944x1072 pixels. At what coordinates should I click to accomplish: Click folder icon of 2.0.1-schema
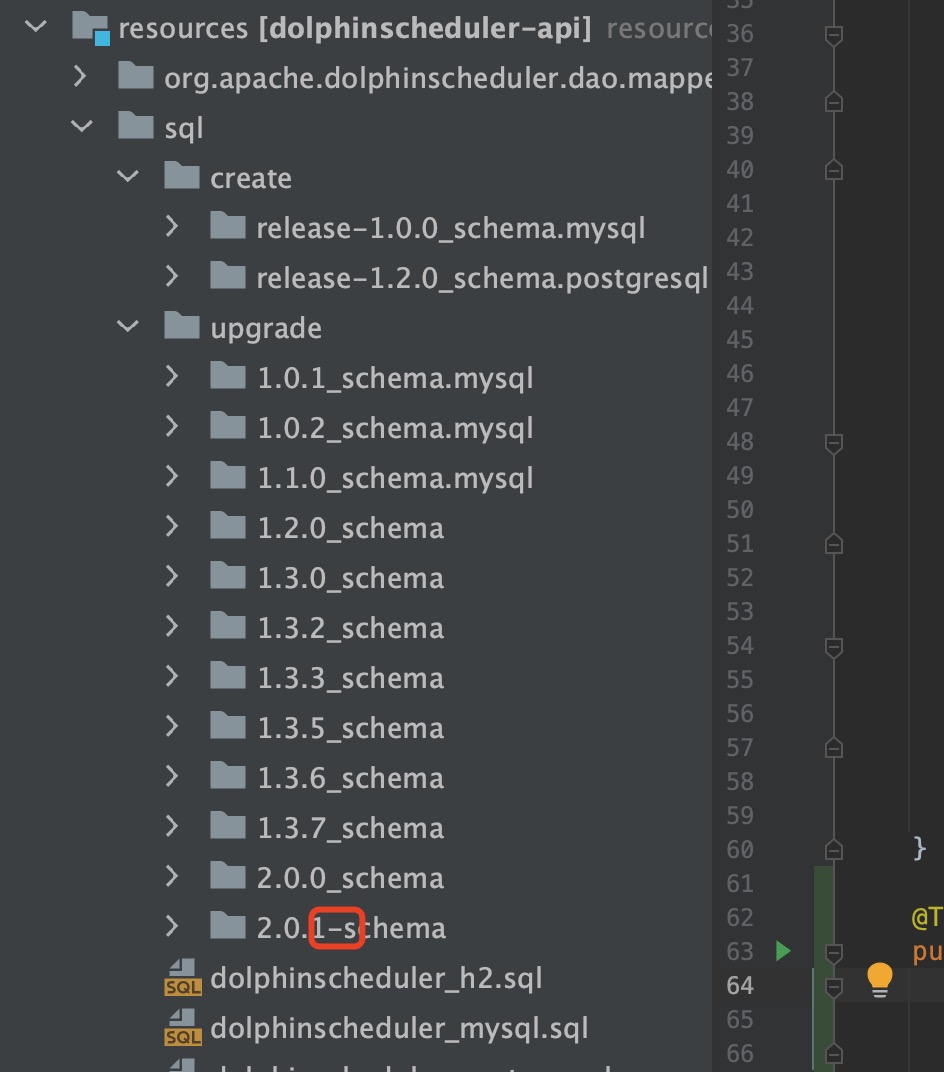228,926
